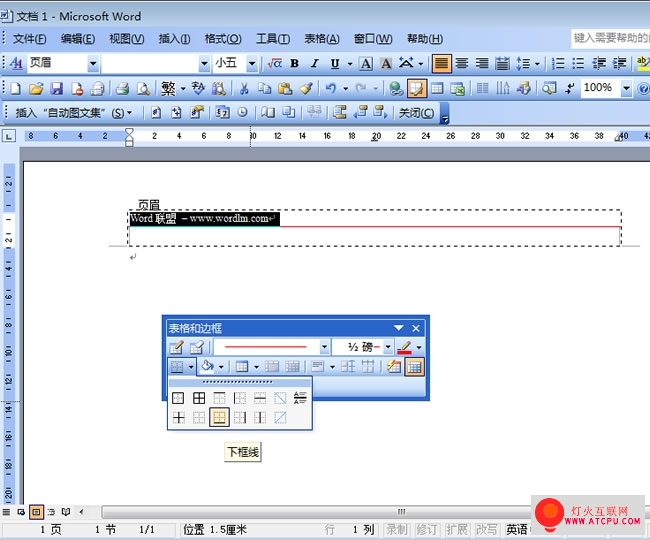Image resolution: width=650 pixels, height=540 pixels.
Task: Click the Print Preview icon
Action: [143, 88]
